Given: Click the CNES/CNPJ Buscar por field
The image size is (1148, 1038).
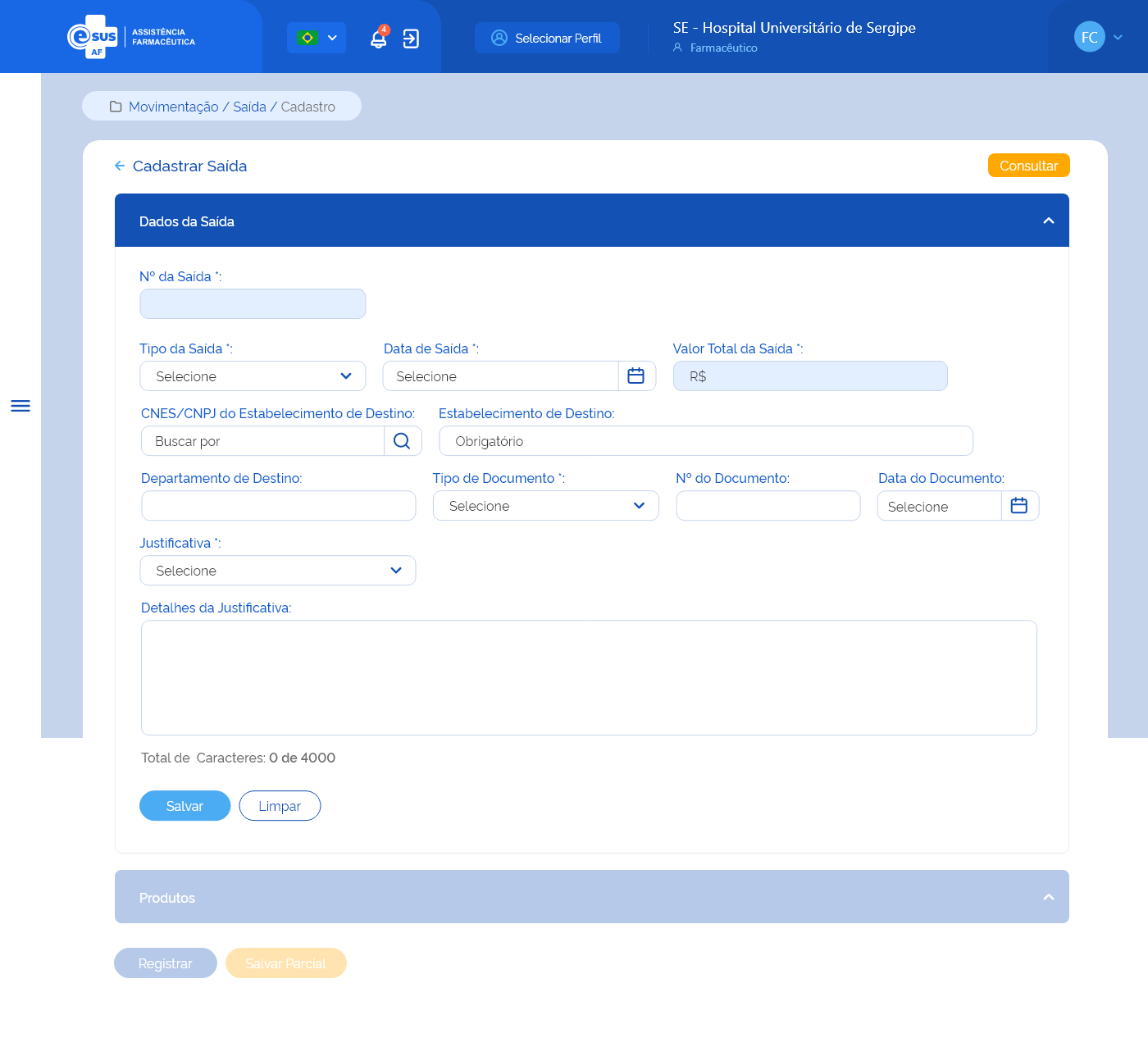Looking at the screenshot, I should [262, 441].
